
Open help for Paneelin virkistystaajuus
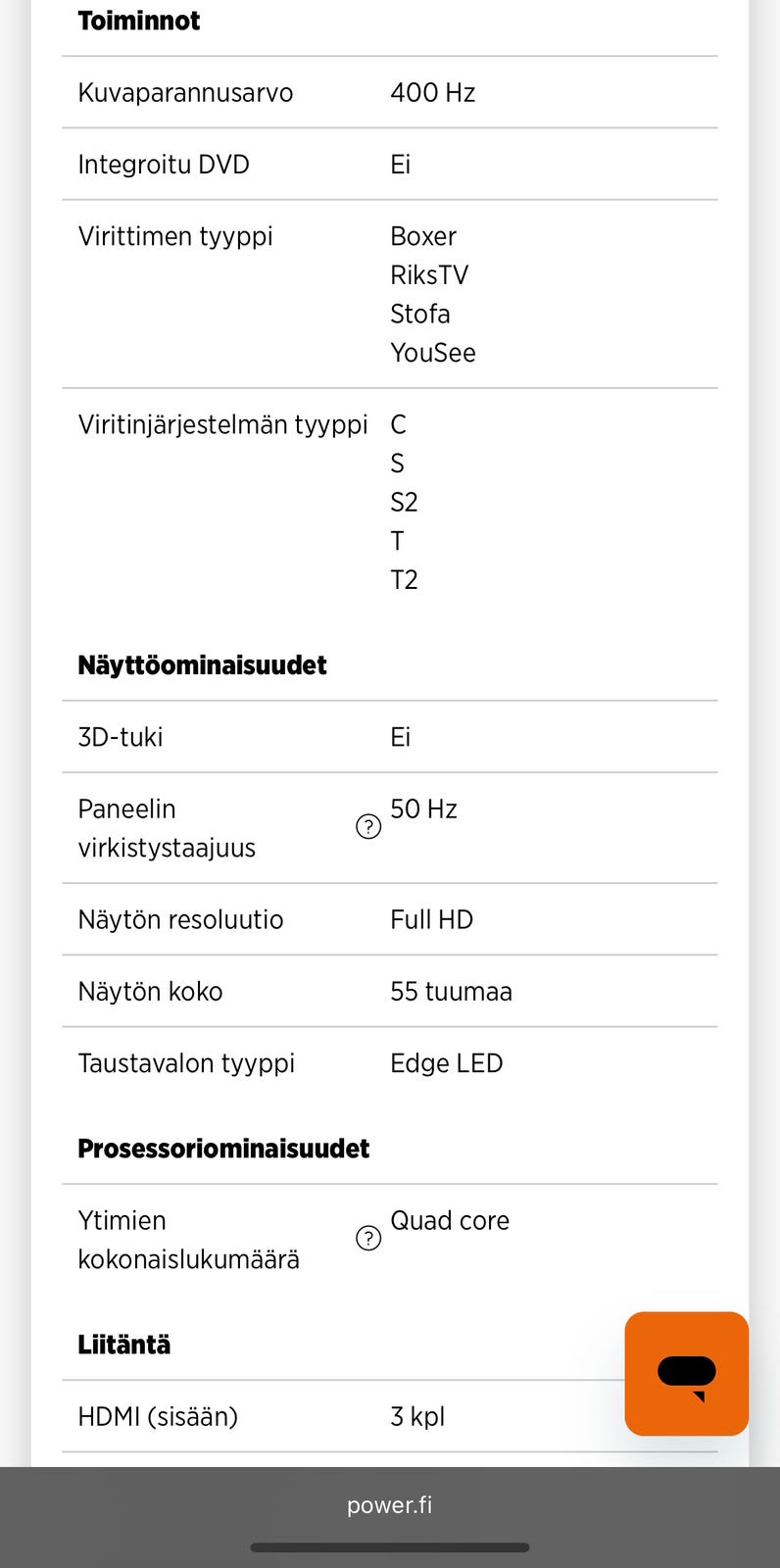(368, 827)
